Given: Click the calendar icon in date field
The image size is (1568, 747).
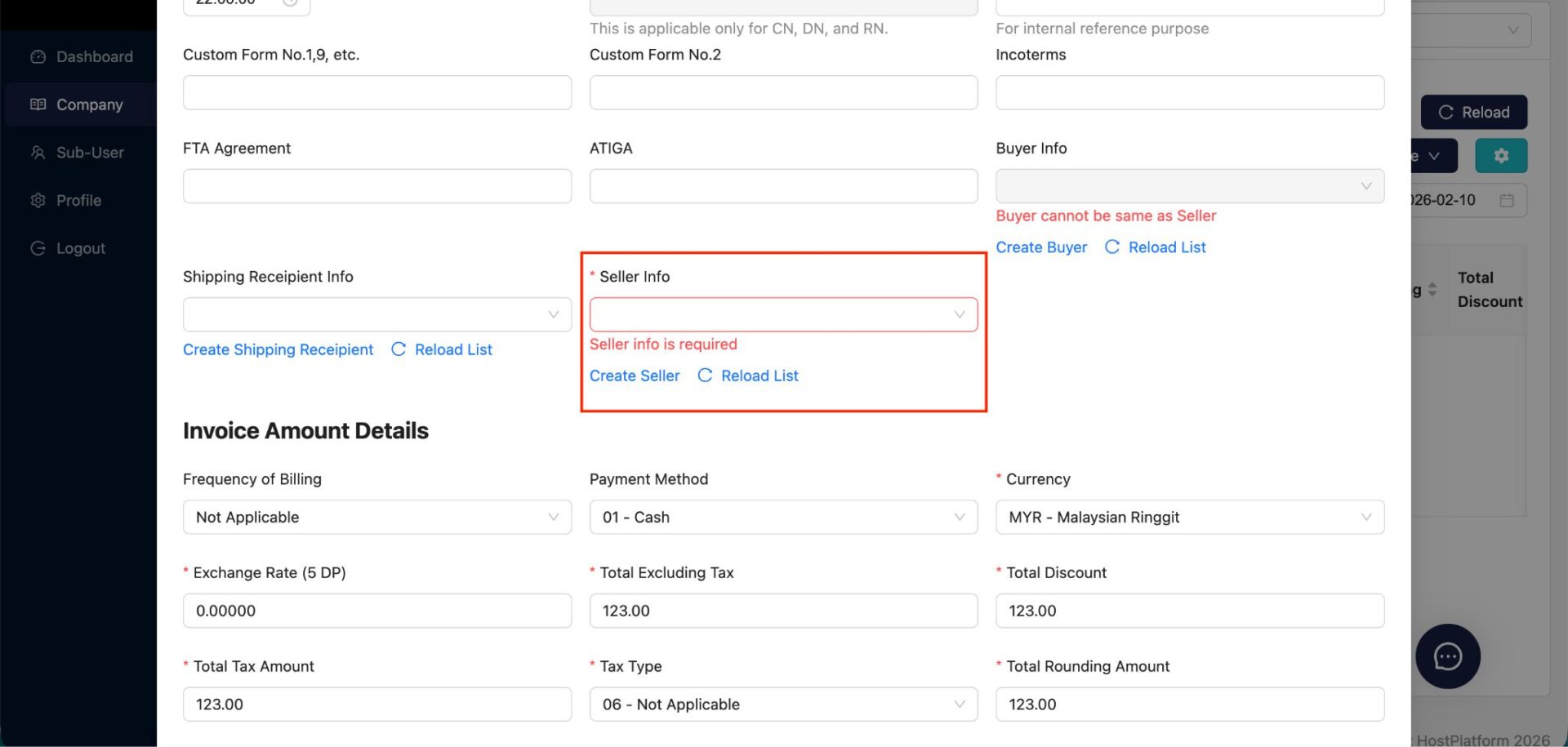Looking at the screenshot, I should [1507, 200].
